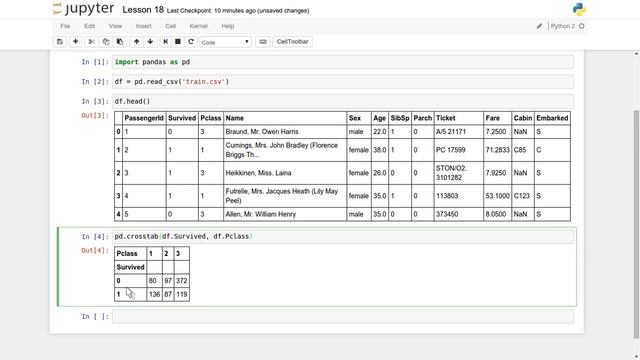
Task: Interrupt kernel with the stop square icon
Action: [178, 42]
